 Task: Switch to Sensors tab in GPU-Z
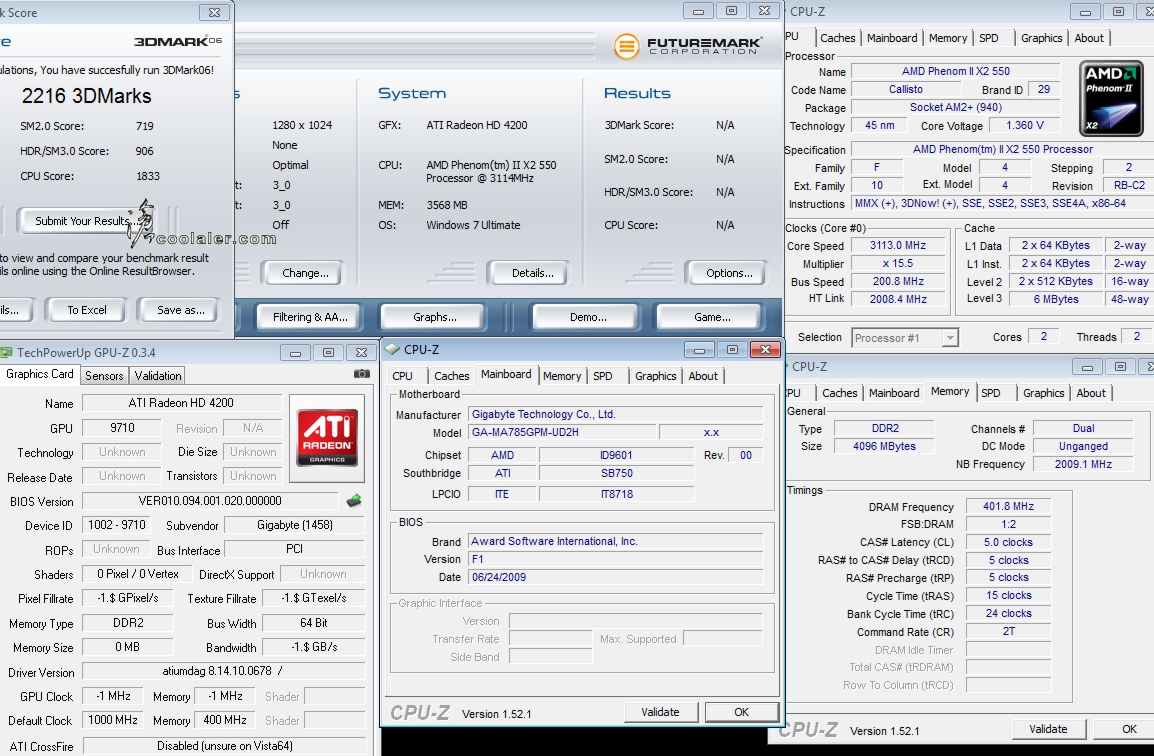tap(104, 375)
